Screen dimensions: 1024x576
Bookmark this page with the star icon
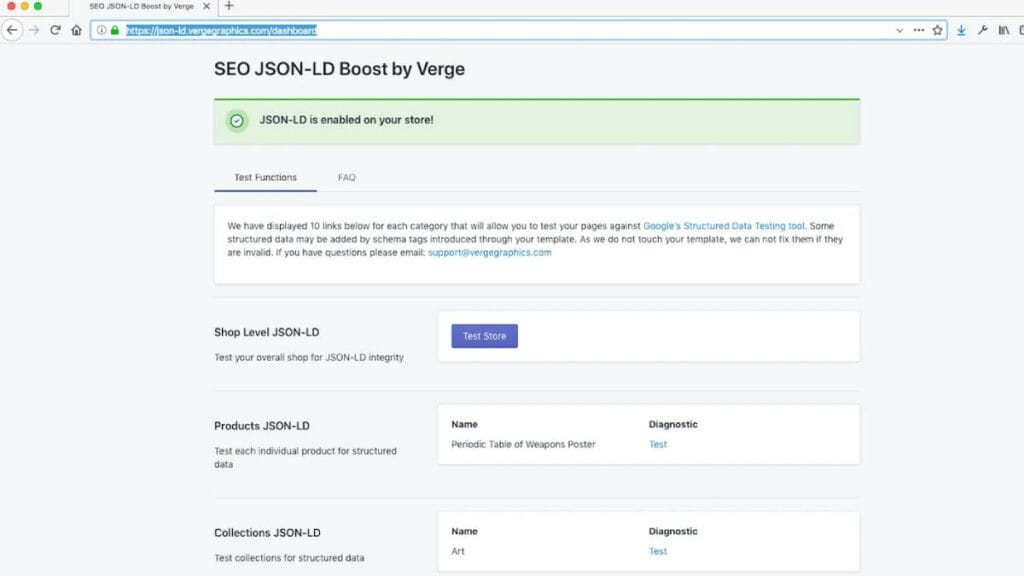tap(938, 30)
